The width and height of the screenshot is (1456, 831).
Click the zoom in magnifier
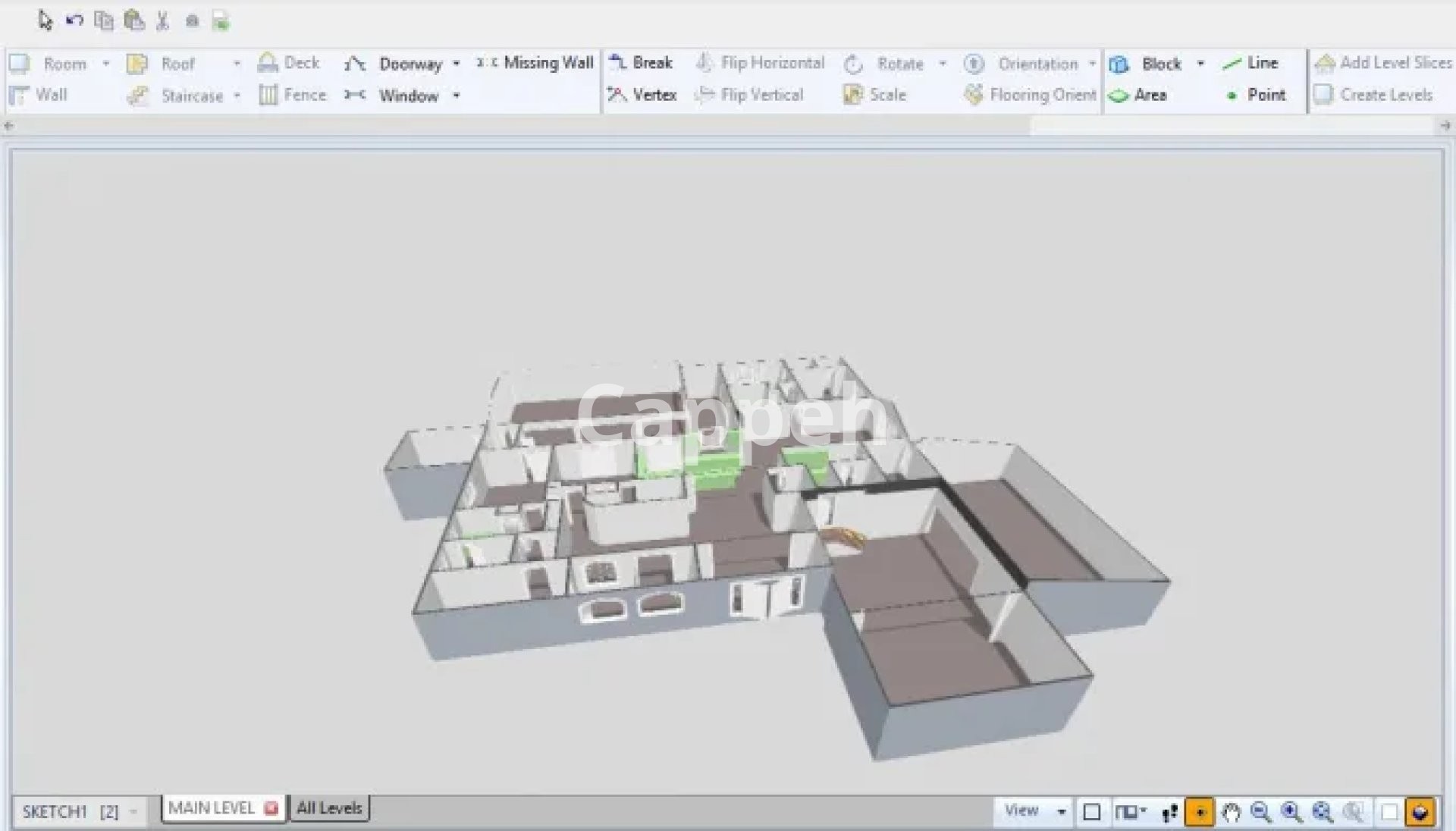click(x=1291, y=812)
